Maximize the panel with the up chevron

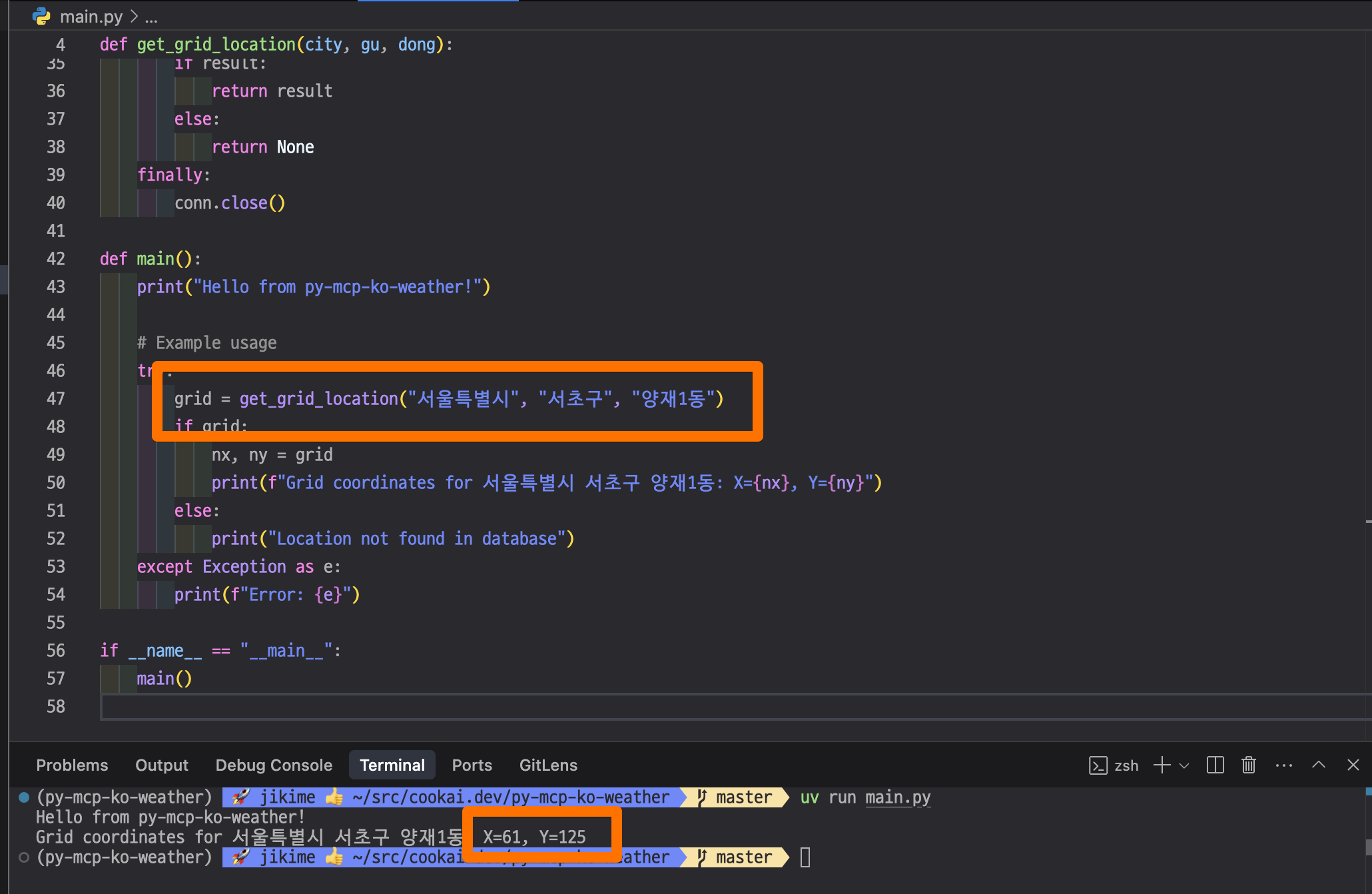tap(1318, 765)
